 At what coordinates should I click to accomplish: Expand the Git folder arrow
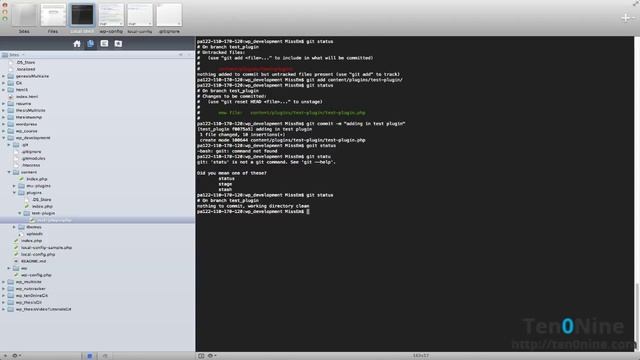pos(4,83)
